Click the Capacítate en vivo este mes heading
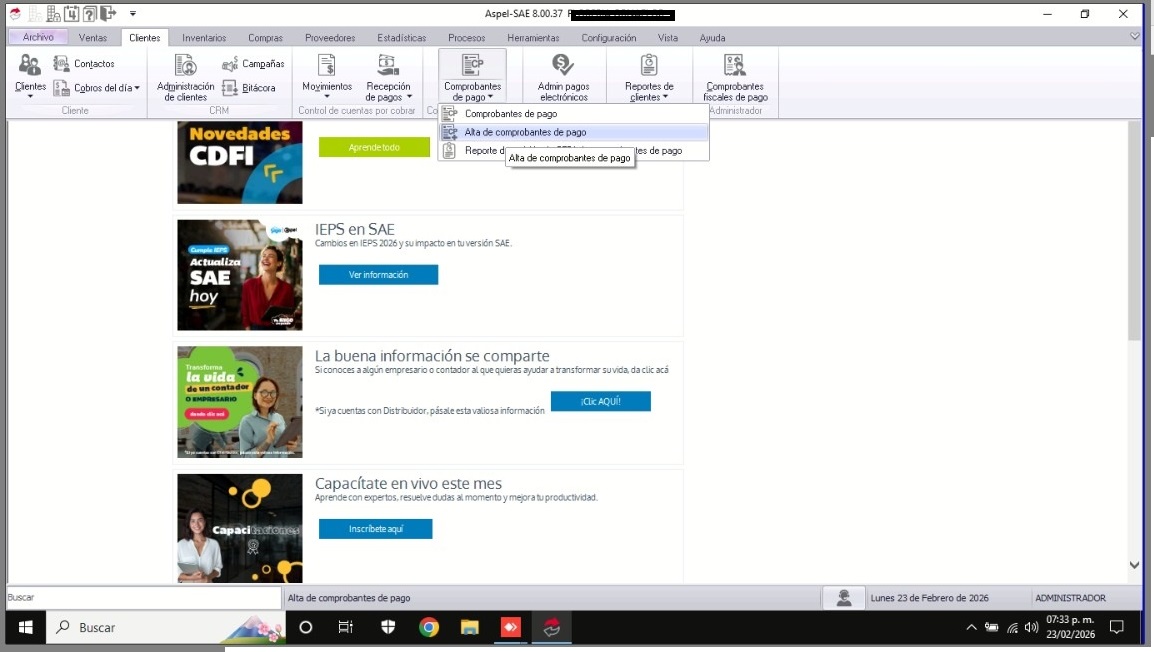 [x=408, y=483]
